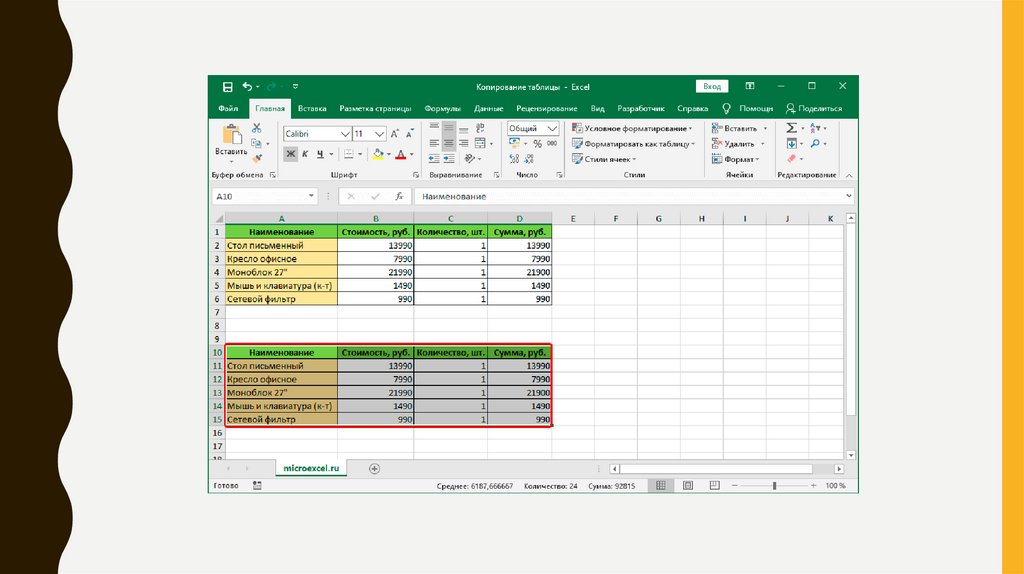Open the Calibri font name dropdown
This screenshot has width=1024, height=574.
[x=345, y=133]
